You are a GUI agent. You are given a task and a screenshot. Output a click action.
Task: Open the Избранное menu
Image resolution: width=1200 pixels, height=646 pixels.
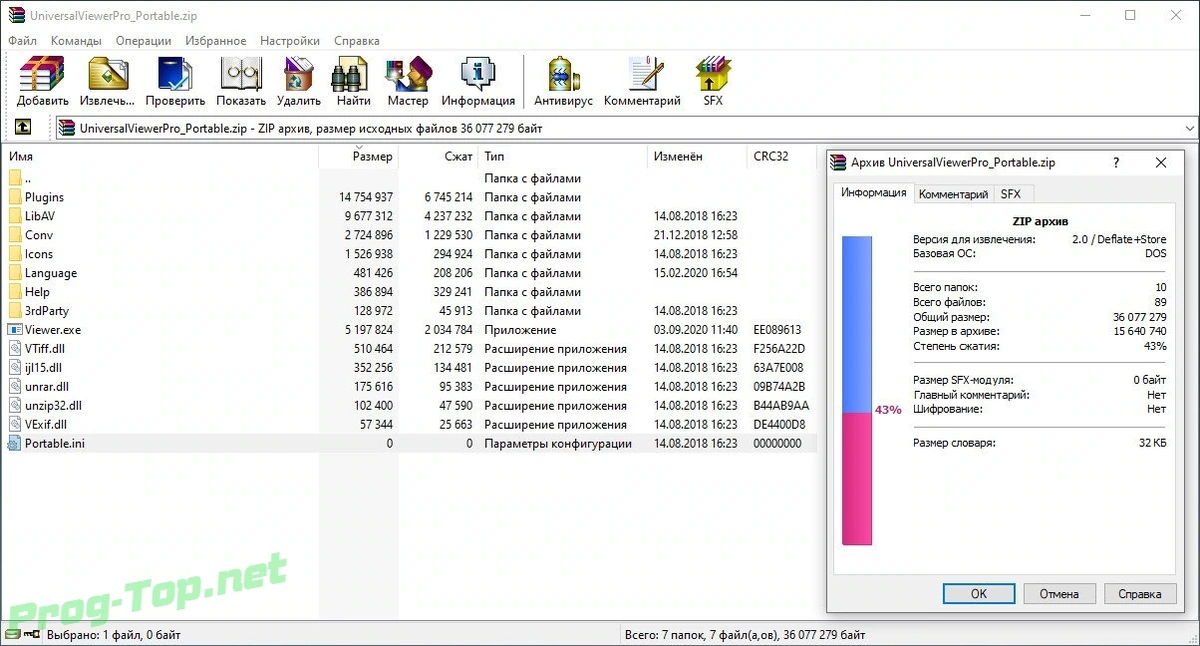pyautogui.click(x=215, y=41)
